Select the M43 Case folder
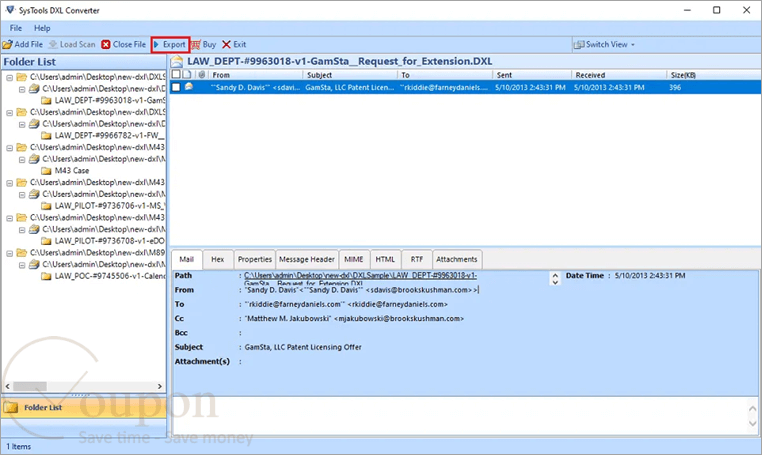Image resolution: width=762 pixels, height=455 pixels. click(x=71, y=171)
